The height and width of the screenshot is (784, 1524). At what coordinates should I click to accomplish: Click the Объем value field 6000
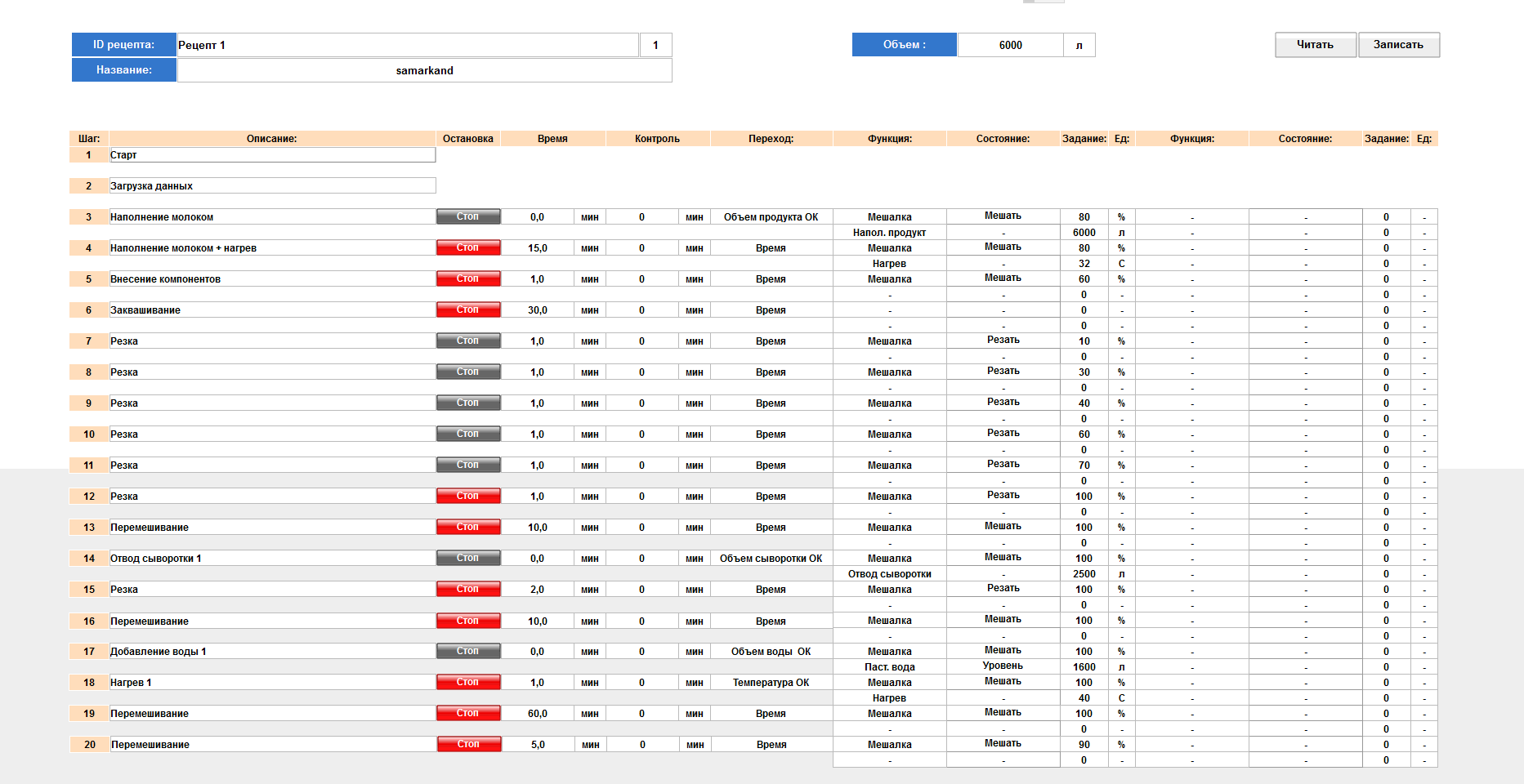click(1010, 45)
